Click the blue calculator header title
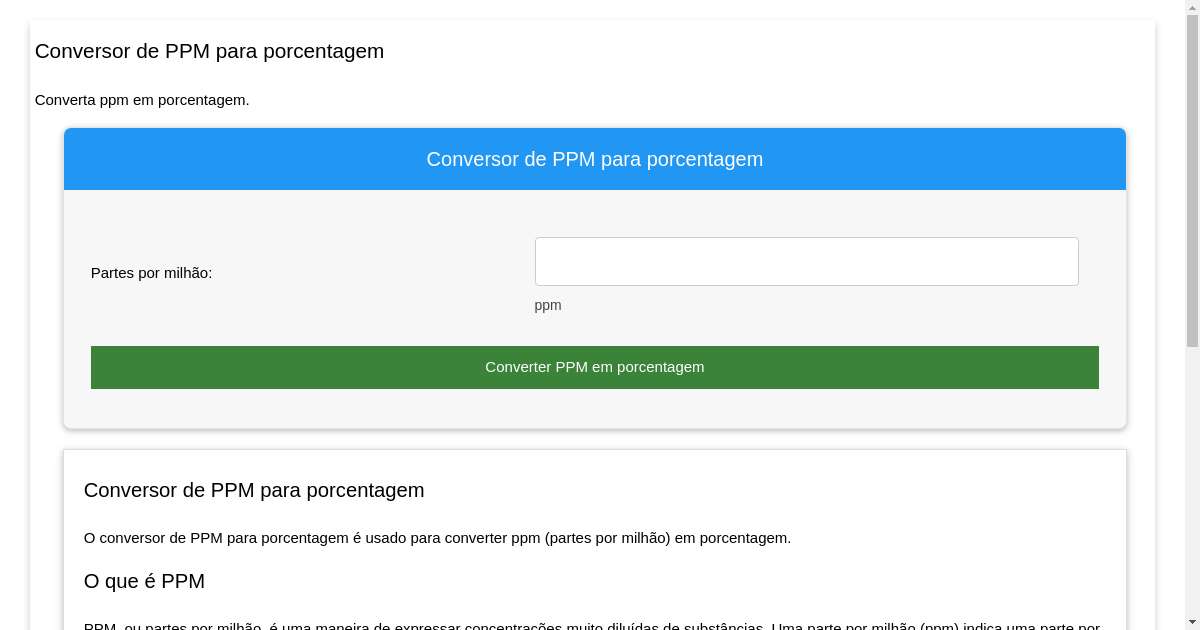The height and width of the screenshot is (630, 1200). click(x=594, y=159)
